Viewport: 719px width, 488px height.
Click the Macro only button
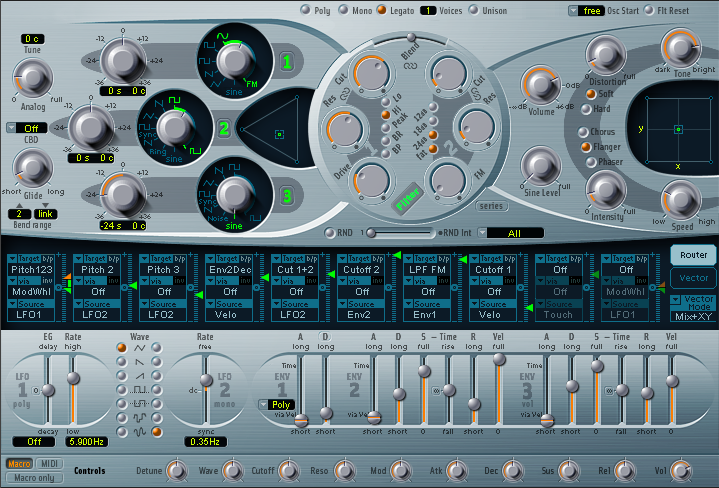point(32,477)
